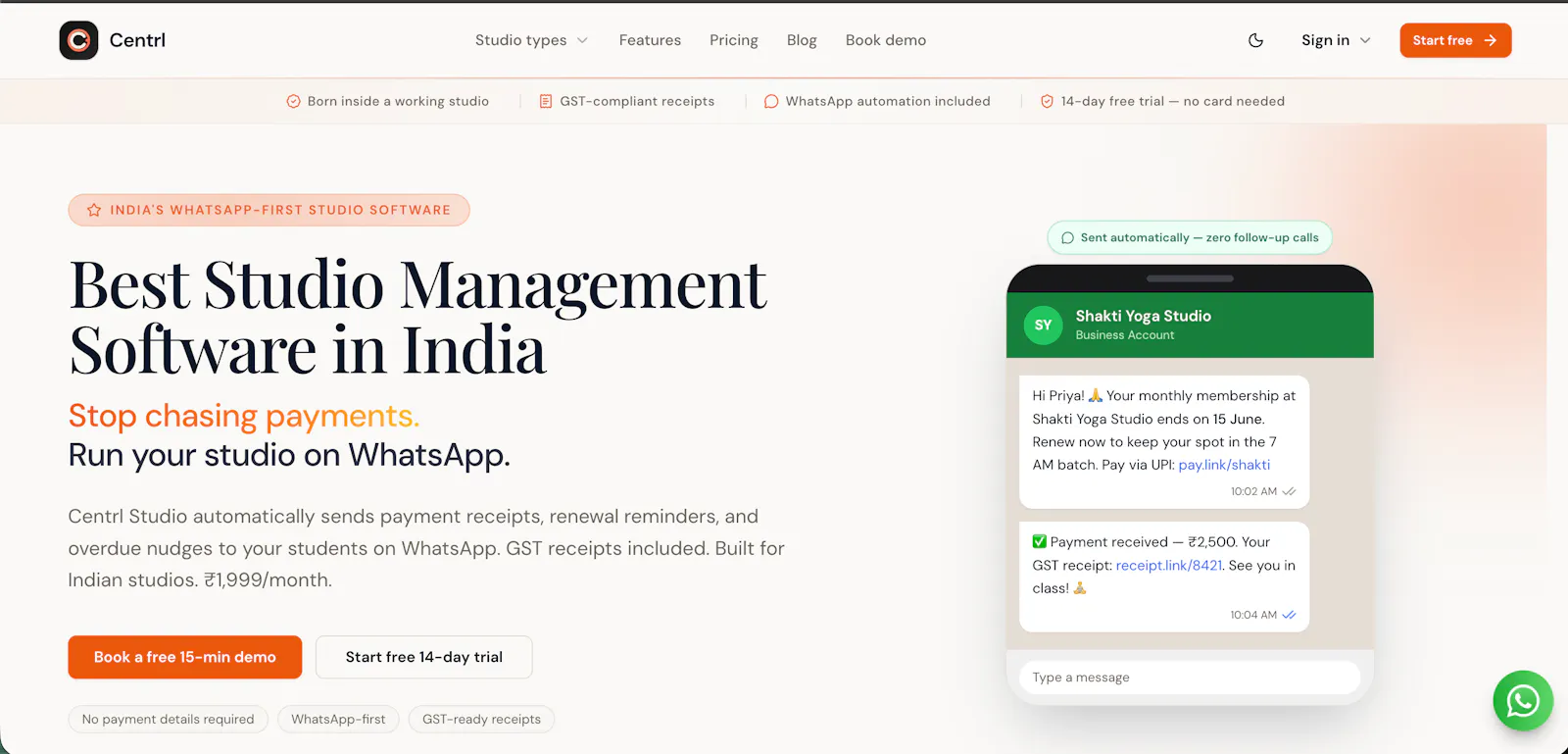Screen dimensions: 1568x754
Task: Open the Features page
Action: pos(650,40)
